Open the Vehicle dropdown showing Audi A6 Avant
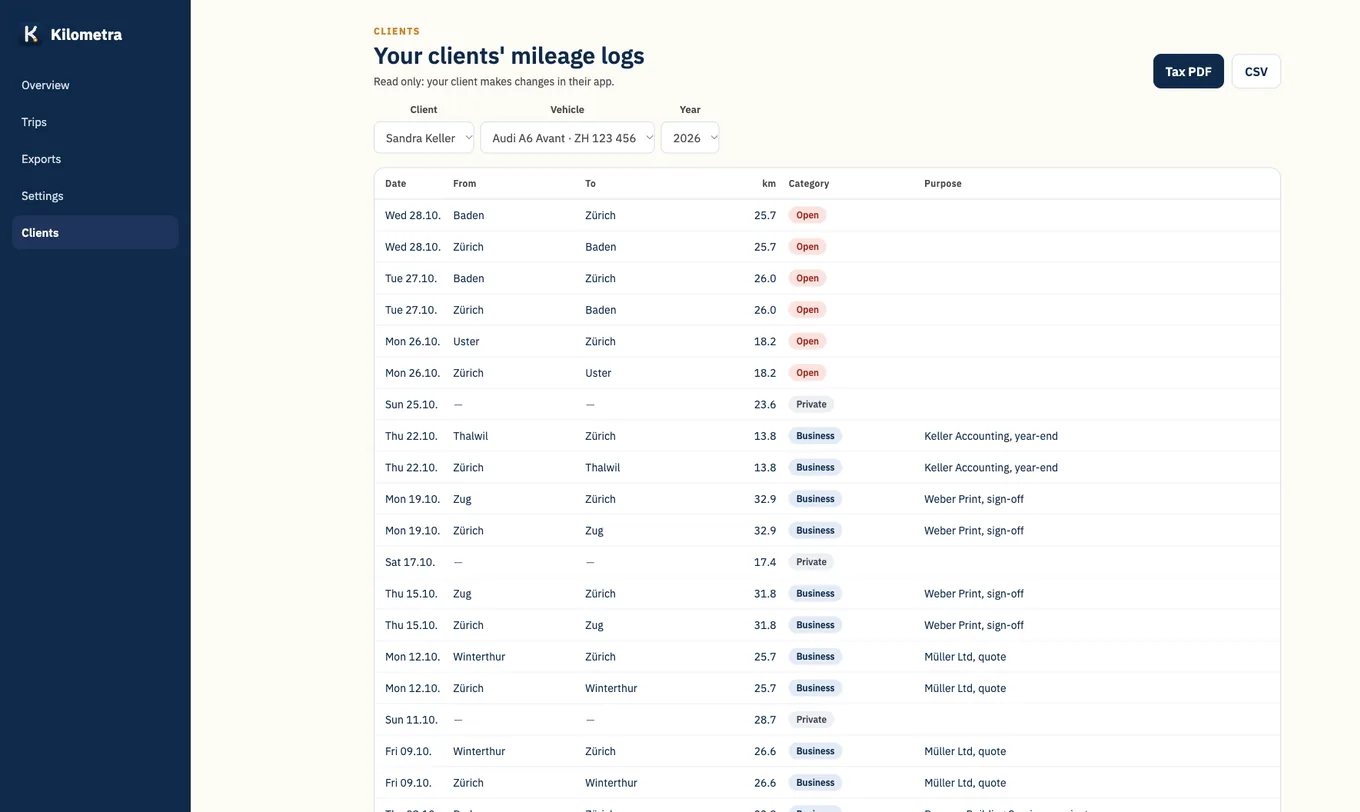The image size is (1360, 812). [568, 138]
